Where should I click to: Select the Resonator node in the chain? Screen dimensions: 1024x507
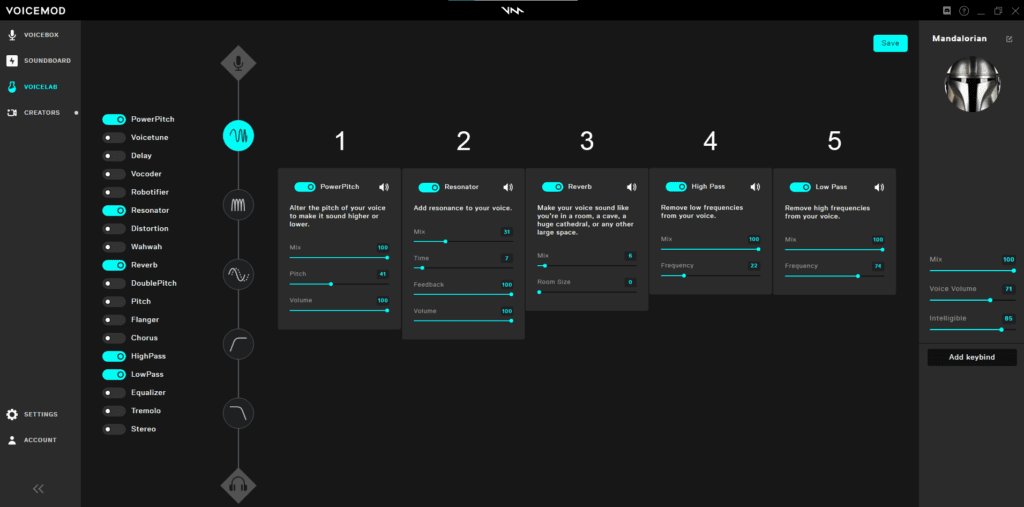[238, 205]
